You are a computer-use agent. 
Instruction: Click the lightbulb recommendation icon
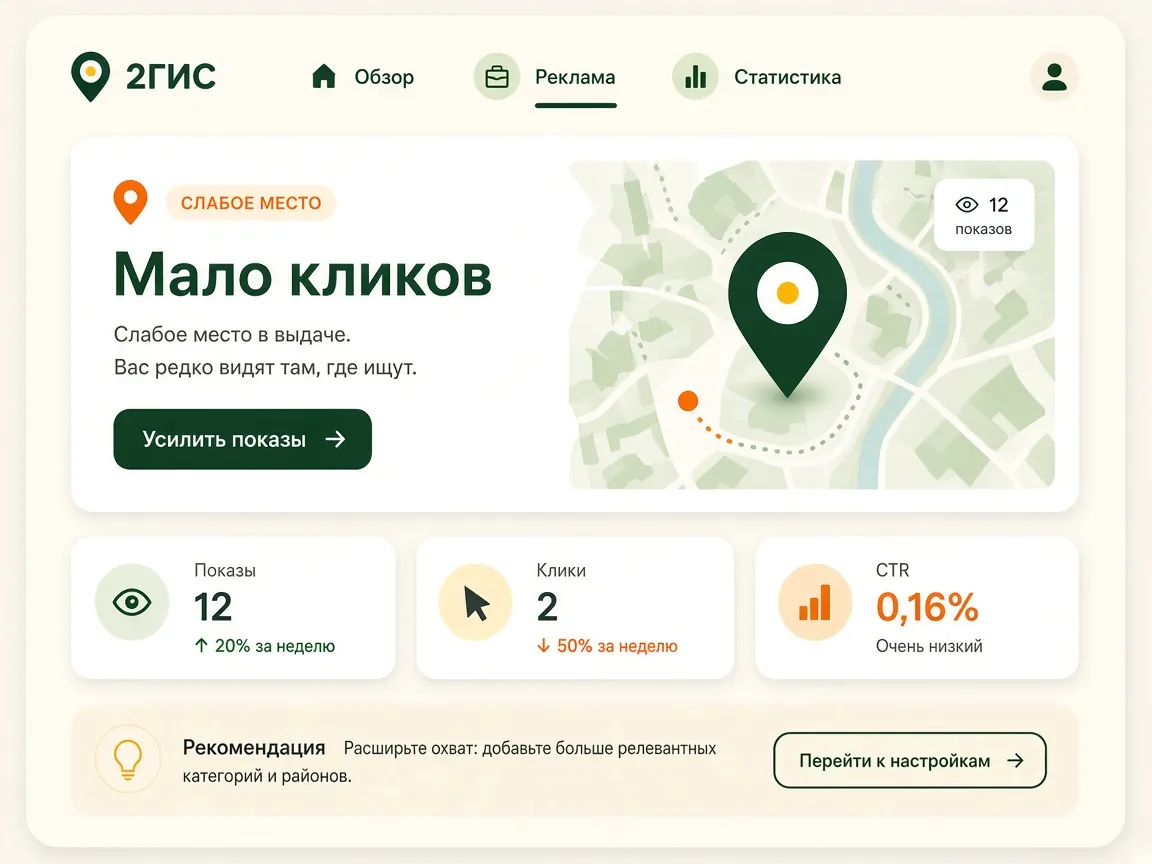point(128,759)
